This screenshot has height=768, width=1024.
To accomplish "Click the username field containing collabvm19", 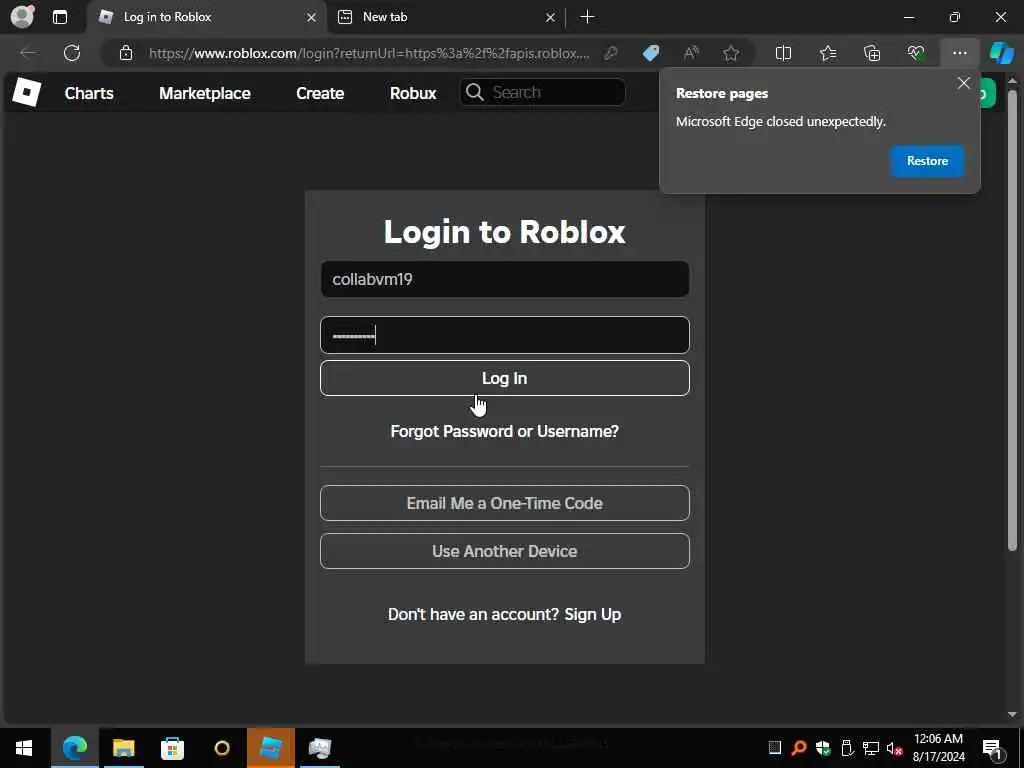I will (x=505, y=280).
